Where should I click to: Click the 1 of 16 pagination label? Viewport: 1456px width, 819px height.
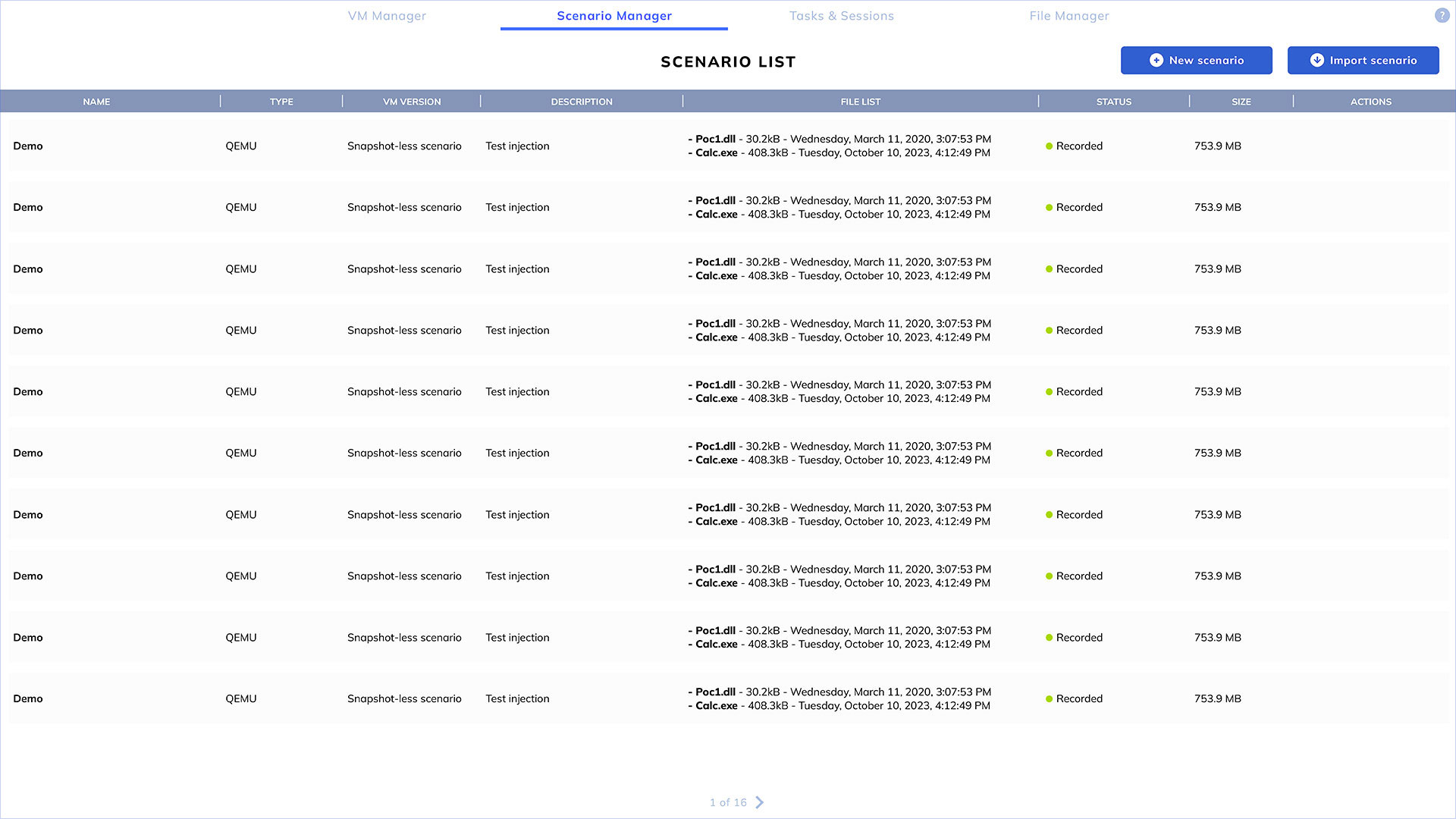pyautogui.click(x=728, y=802)
